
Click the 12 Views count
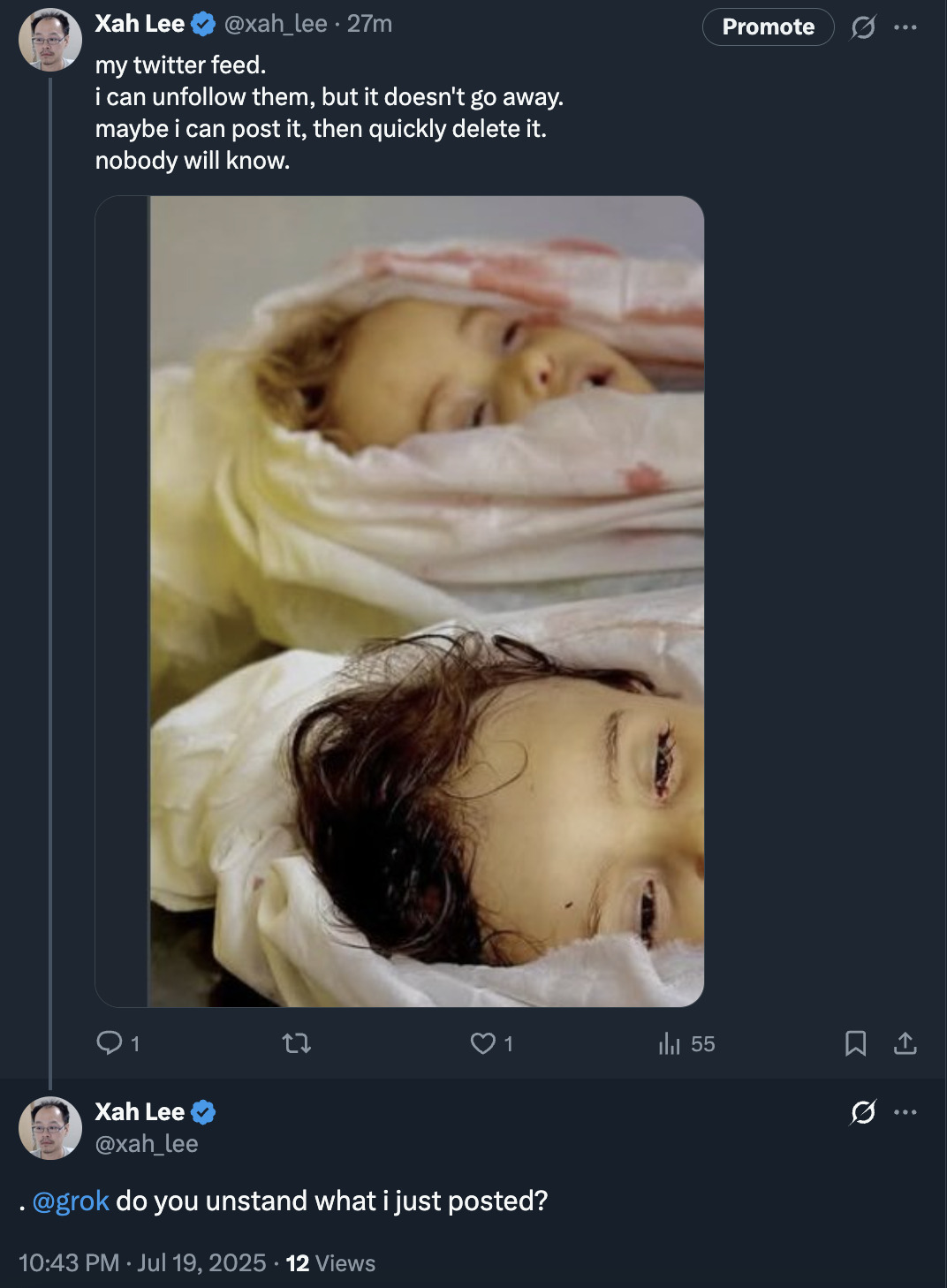pos(330,1263)
